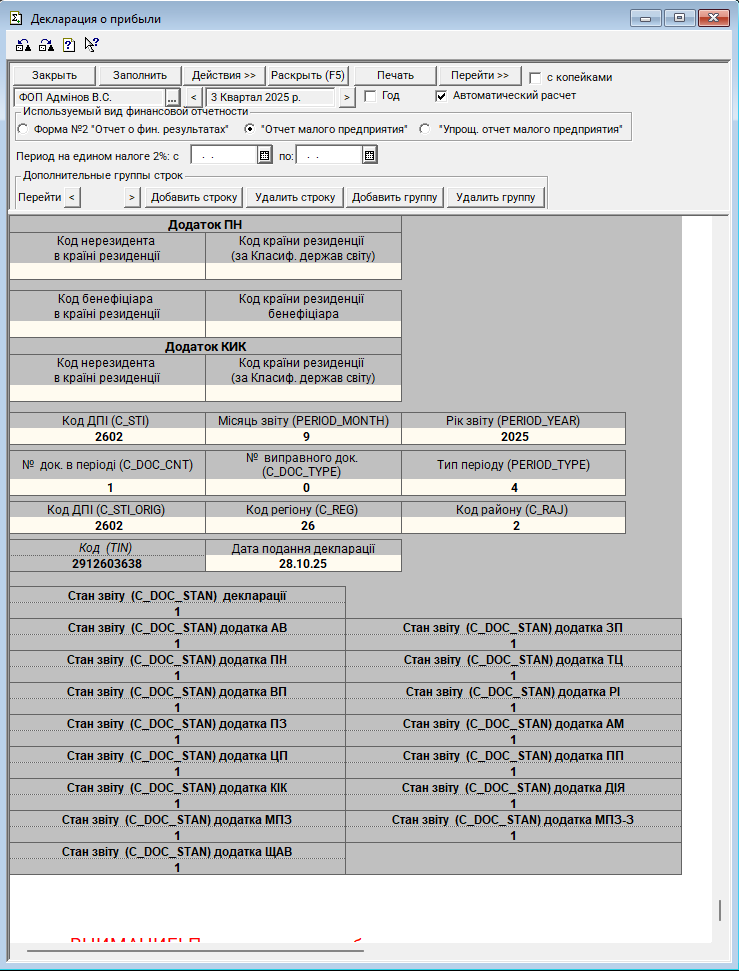Click 'Добавить строку' button
This screenshot has height=971, width=739.
[x=194, y=197]
